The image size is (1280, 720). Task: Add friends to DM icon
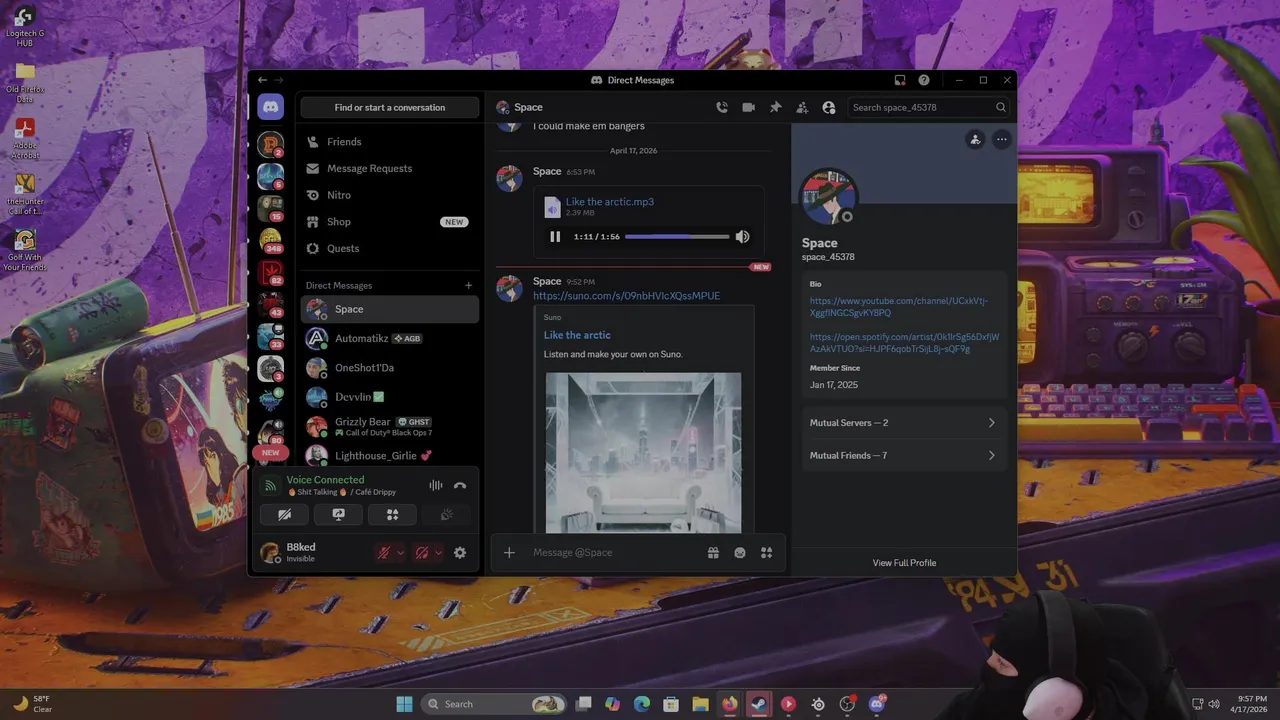pyautogui.click(x=802, y=107)
